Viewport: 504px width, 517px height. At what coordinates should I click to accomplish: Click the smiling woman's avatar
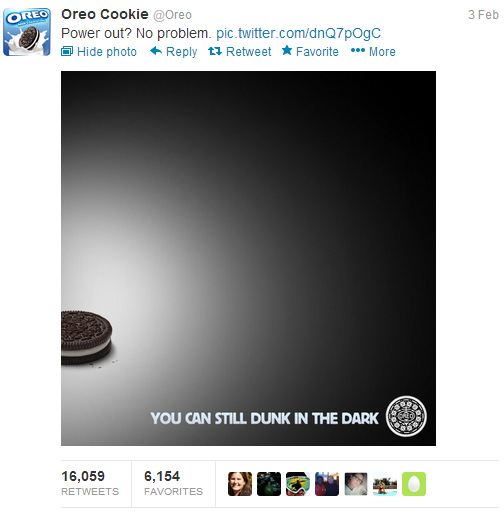[240, 484]
